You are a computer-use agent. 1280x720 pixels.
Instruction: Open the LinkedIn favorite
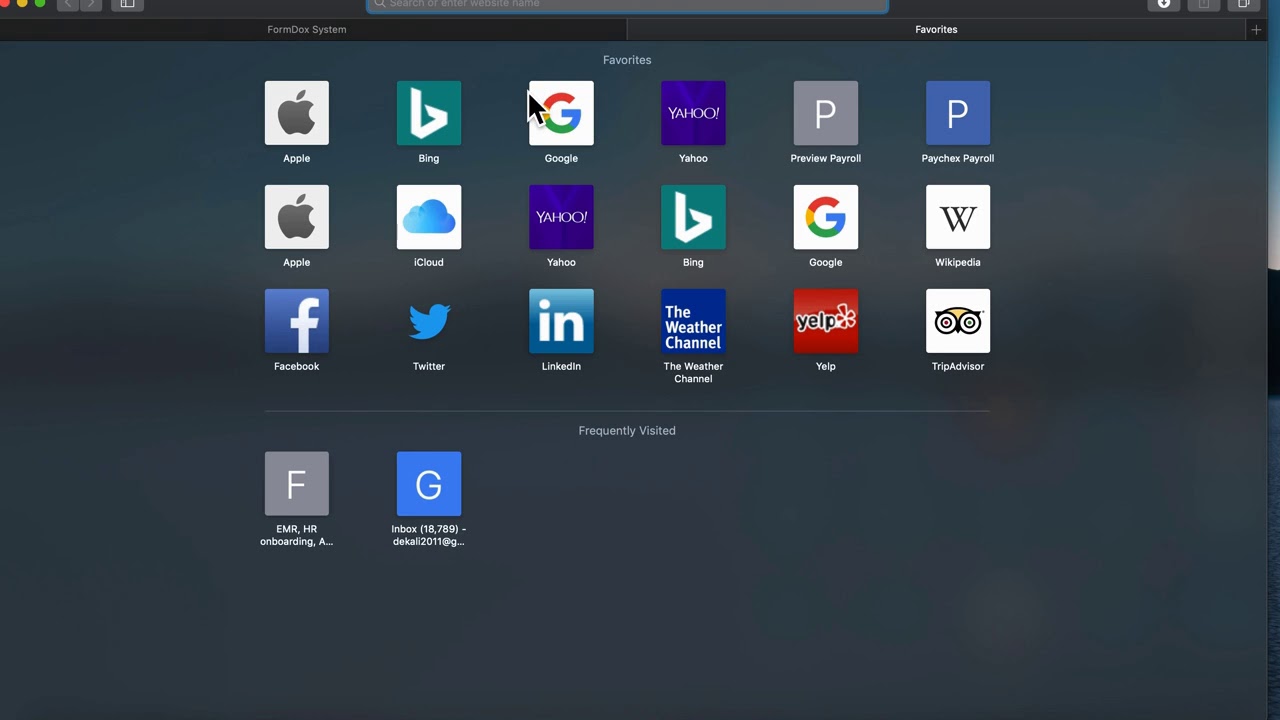pos(561,321)
